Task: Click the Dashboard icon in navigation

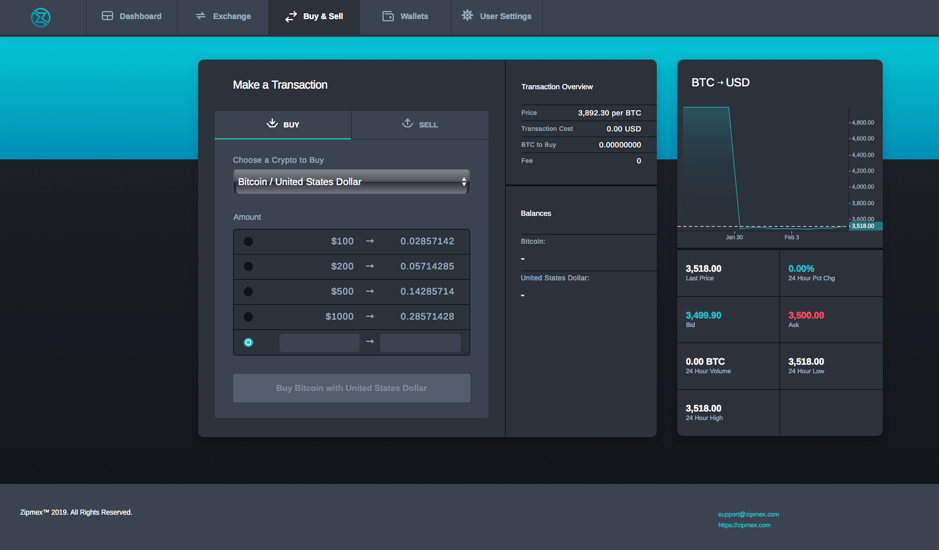Action: pos(107,16)
